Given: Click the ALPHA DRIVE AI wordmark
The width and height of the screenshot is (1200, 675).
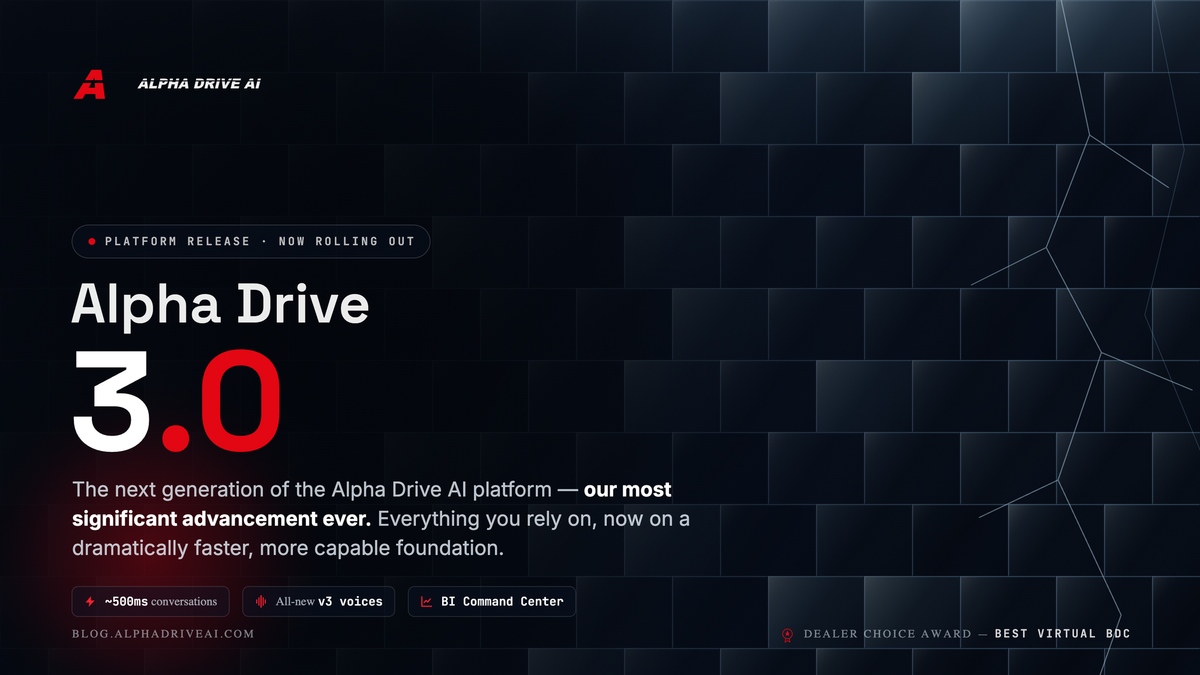Looking at the screenshot, I should click(200, 84).
